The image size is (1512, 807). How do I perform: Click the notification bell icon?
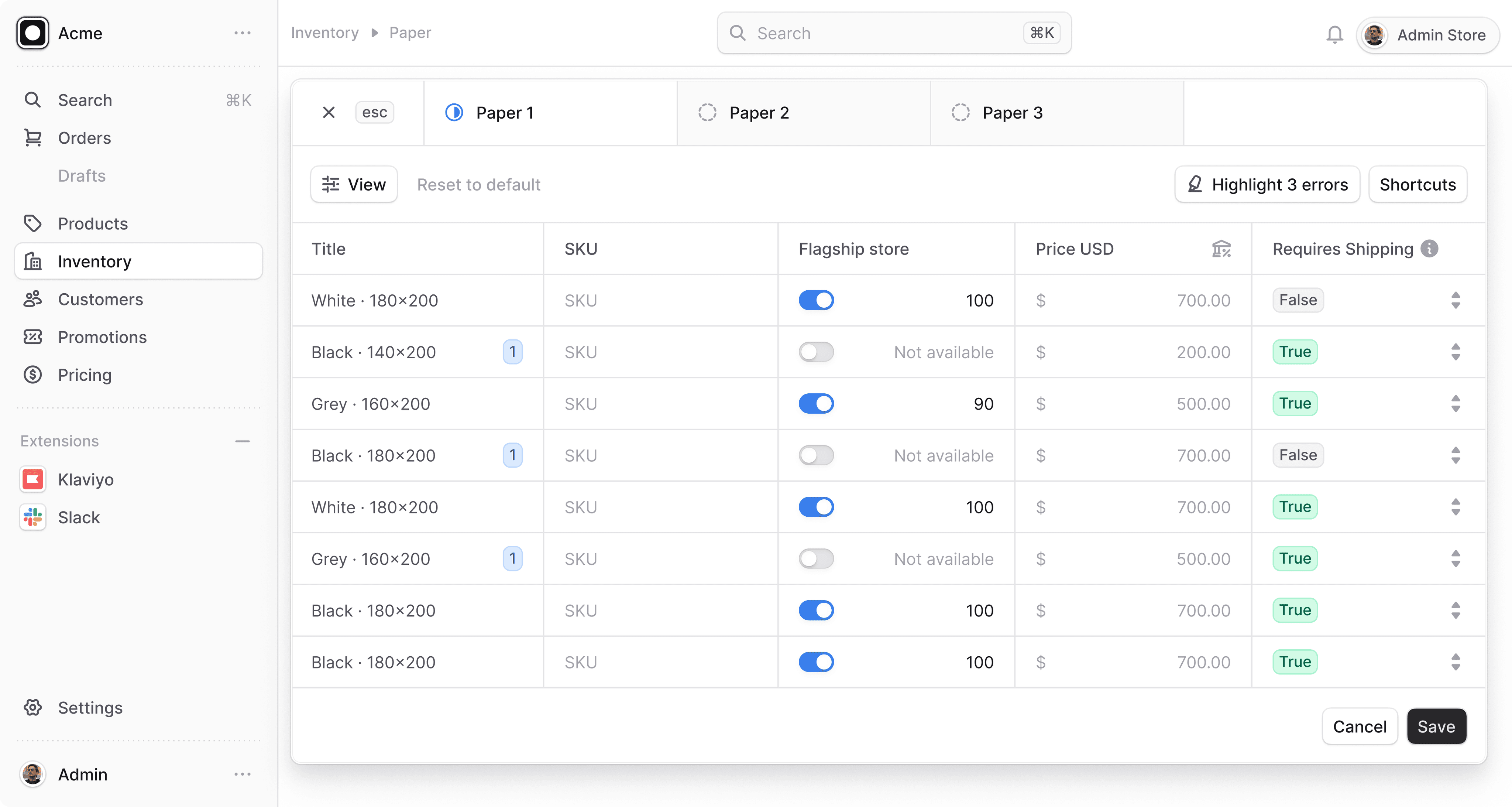click(1334, 35)
